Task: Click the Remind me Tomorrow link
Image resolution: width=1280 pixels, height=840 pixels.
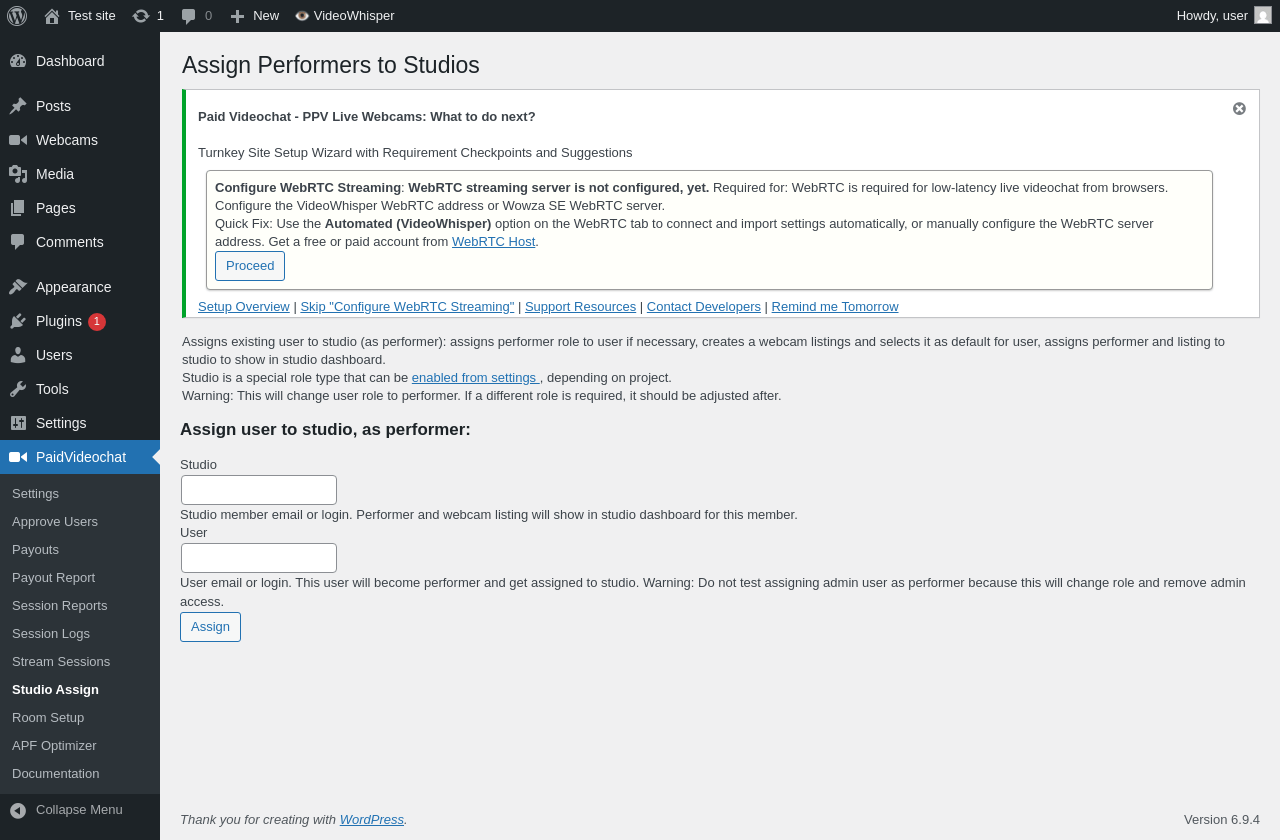Action: tap(835, 307)
